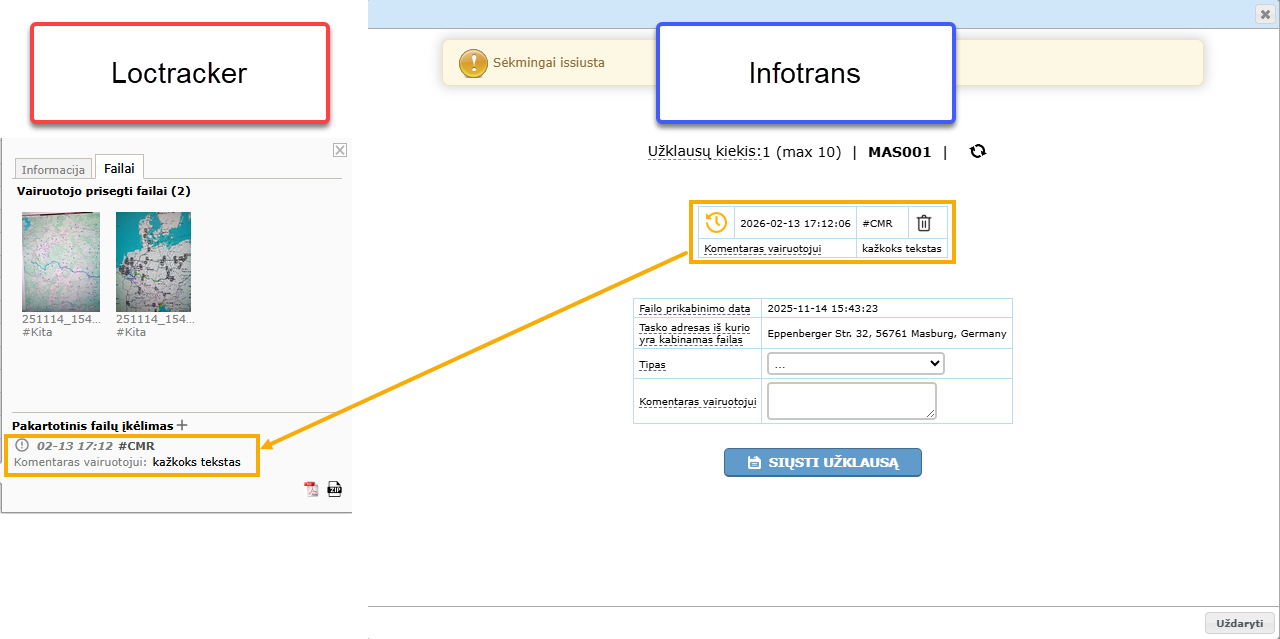Click 'Vairuotojo prisegti failai (2)' heading
The height and width of the screenshot is (639, 1280).
tap(104, 190)
